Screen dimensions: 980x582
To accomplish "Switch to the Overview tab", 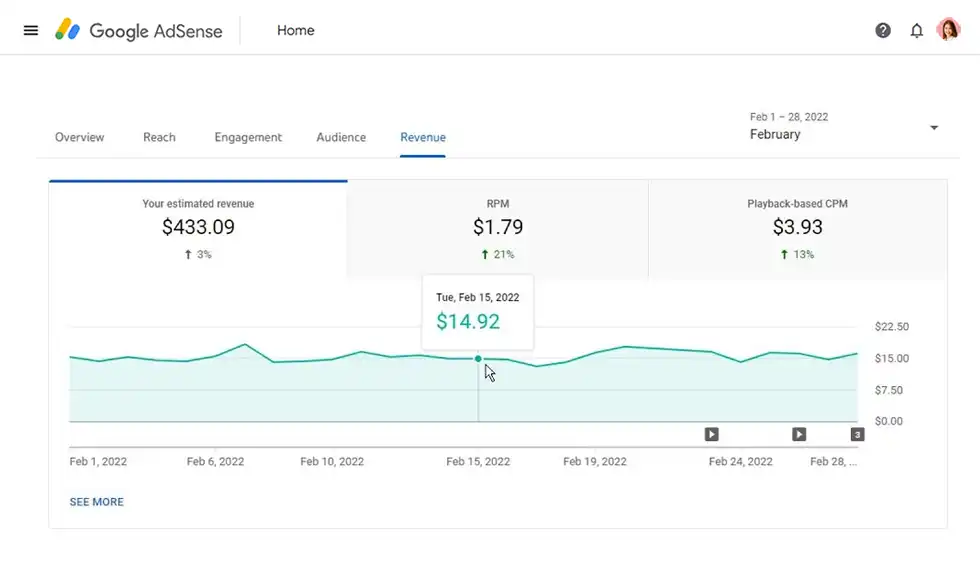I will click(x=79, y=137).
